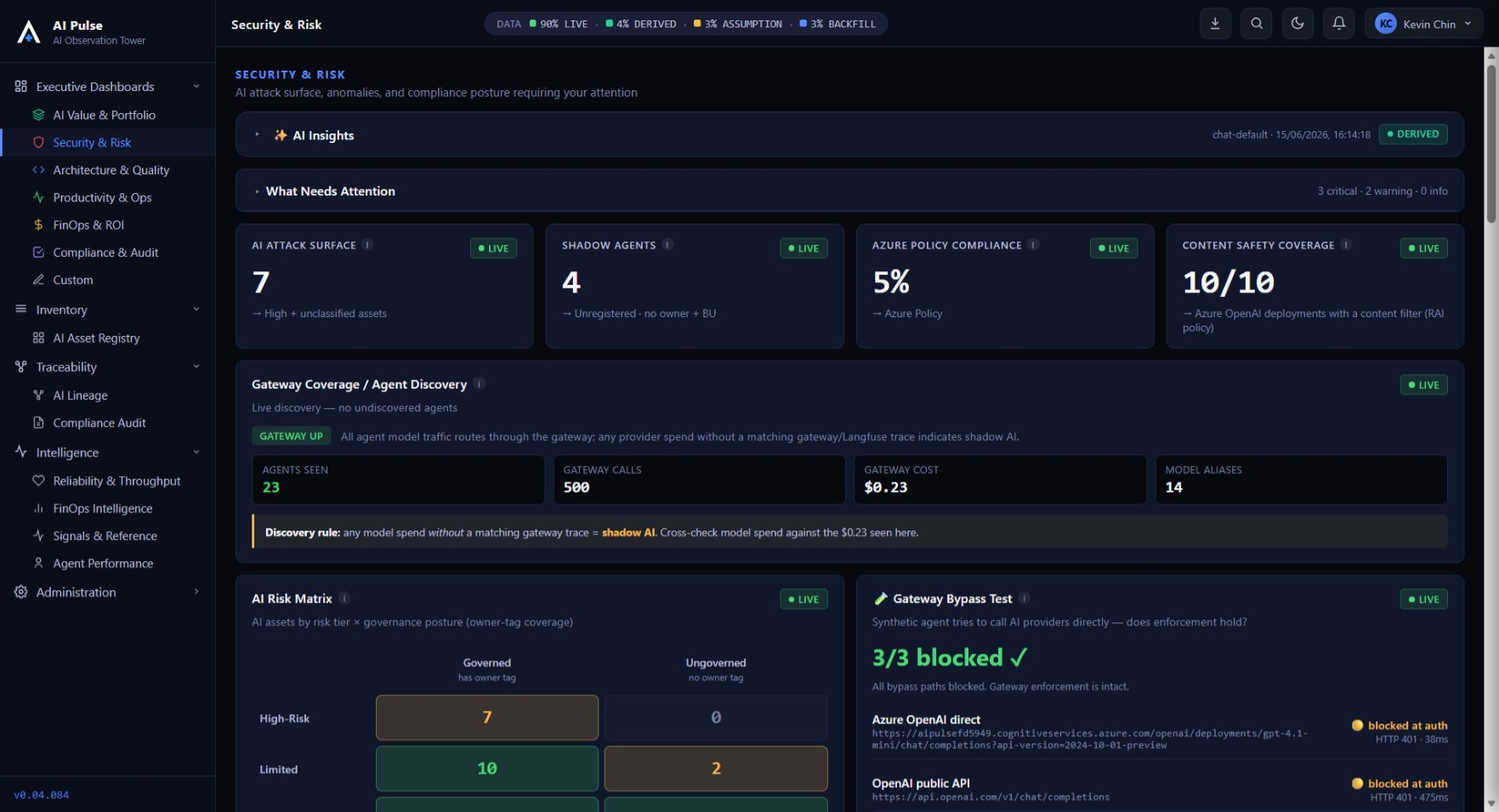
Task: Click the Inventory list icon
Action: 21,309
